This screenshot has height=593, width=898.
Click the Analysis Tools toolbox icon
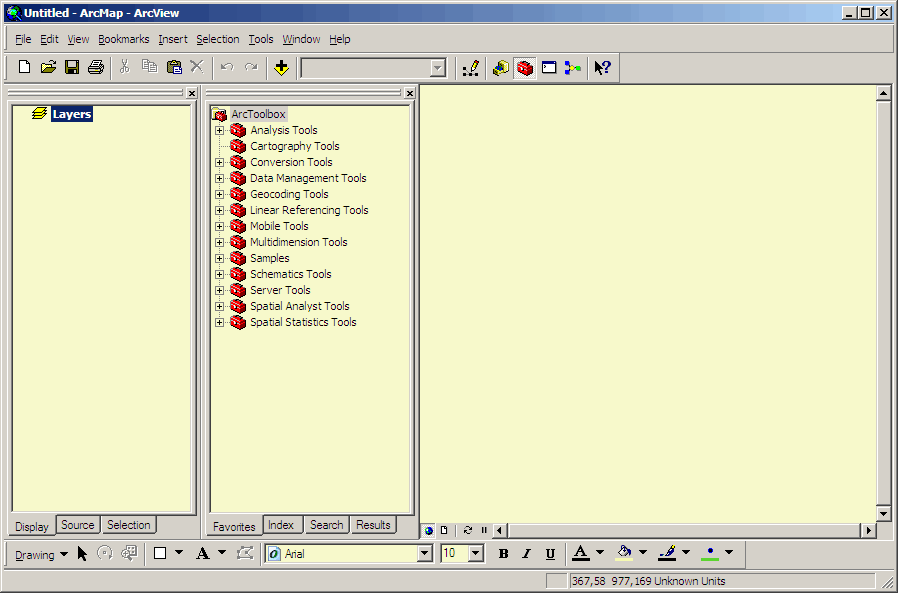(x=238, y=130)
